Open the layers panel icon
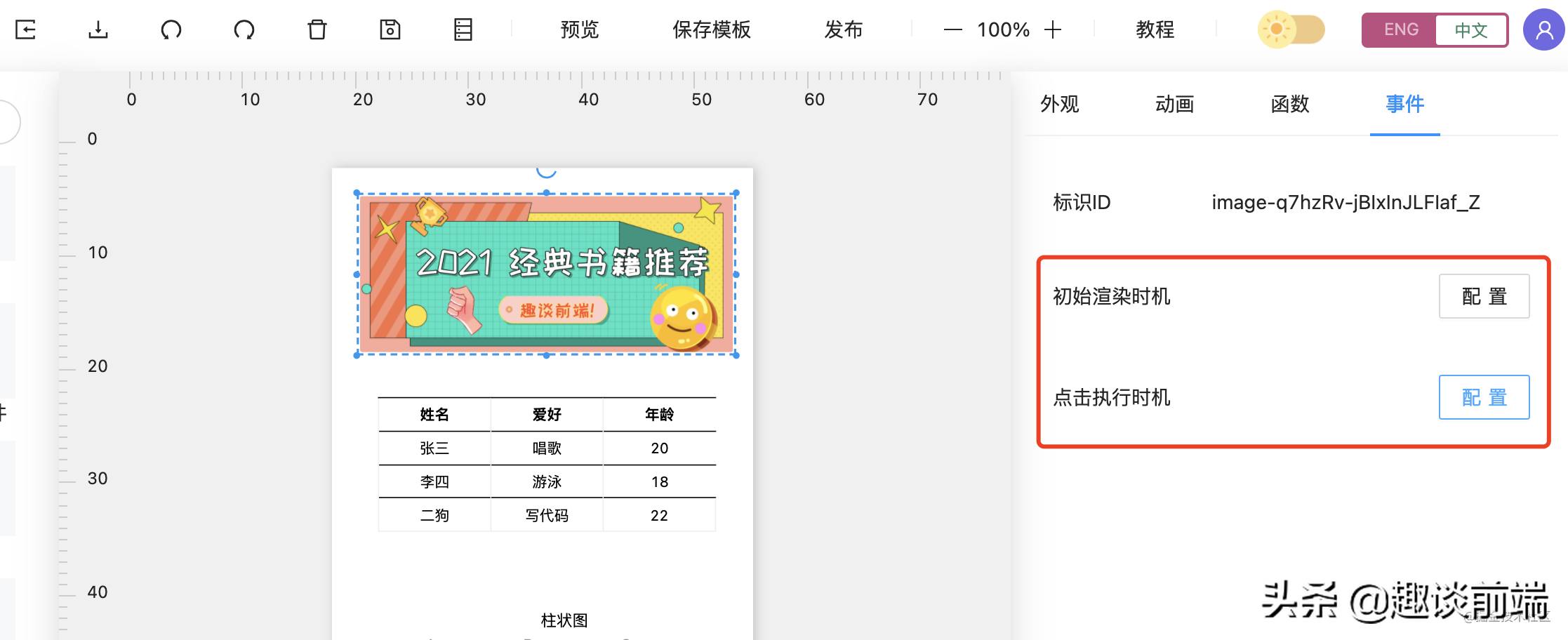 (x=463, y=29)
